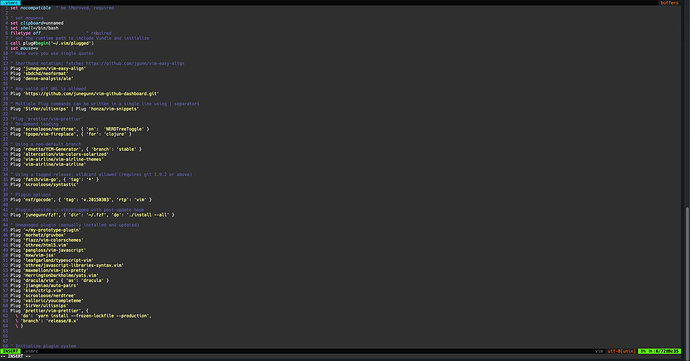This screenshot has width=690, height=361.
Task: Click Plug 'mxw/vim-jsx' line
Action: [33, 255]
